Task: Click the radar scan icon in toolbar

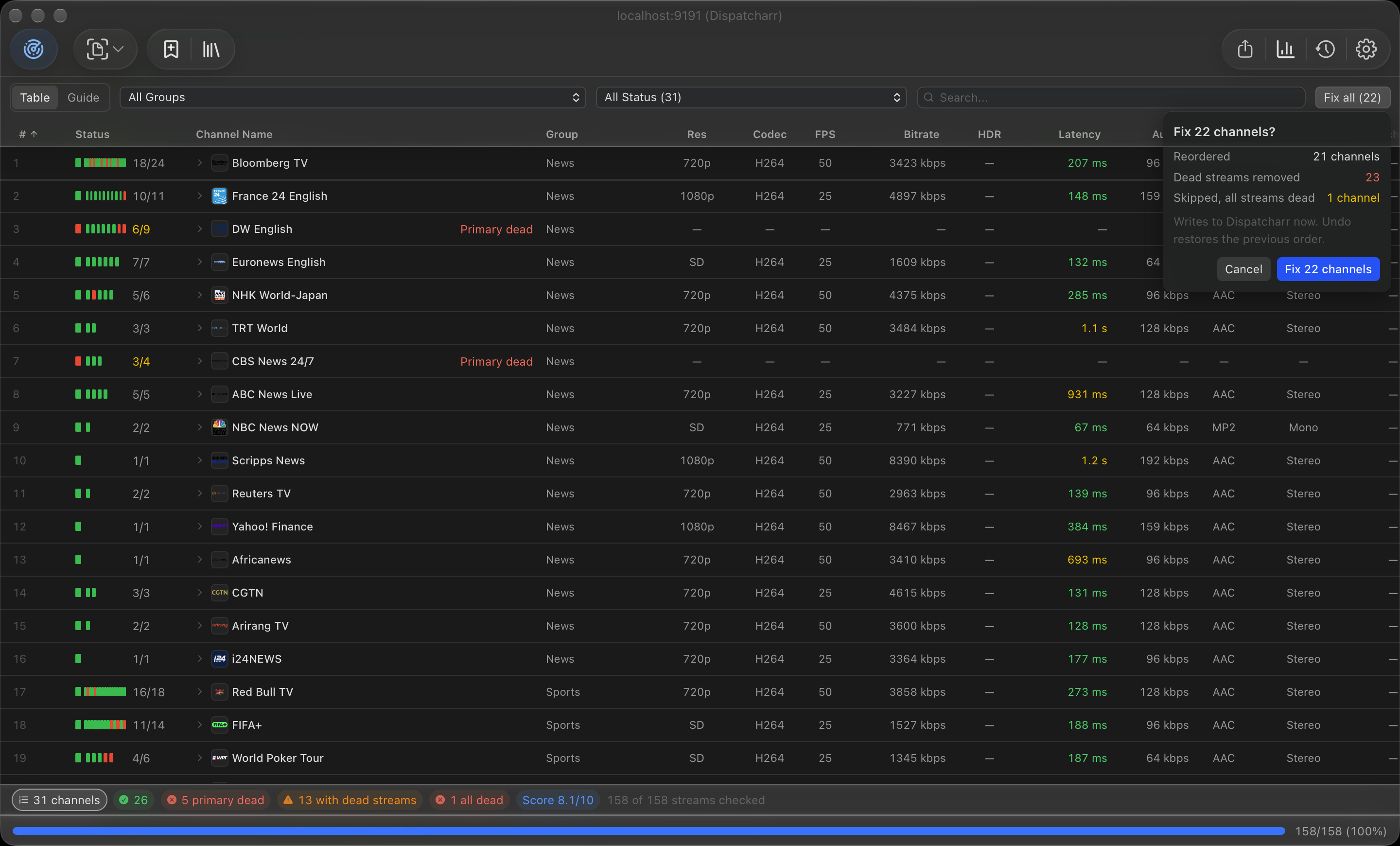Action: (x=34, y=49)
